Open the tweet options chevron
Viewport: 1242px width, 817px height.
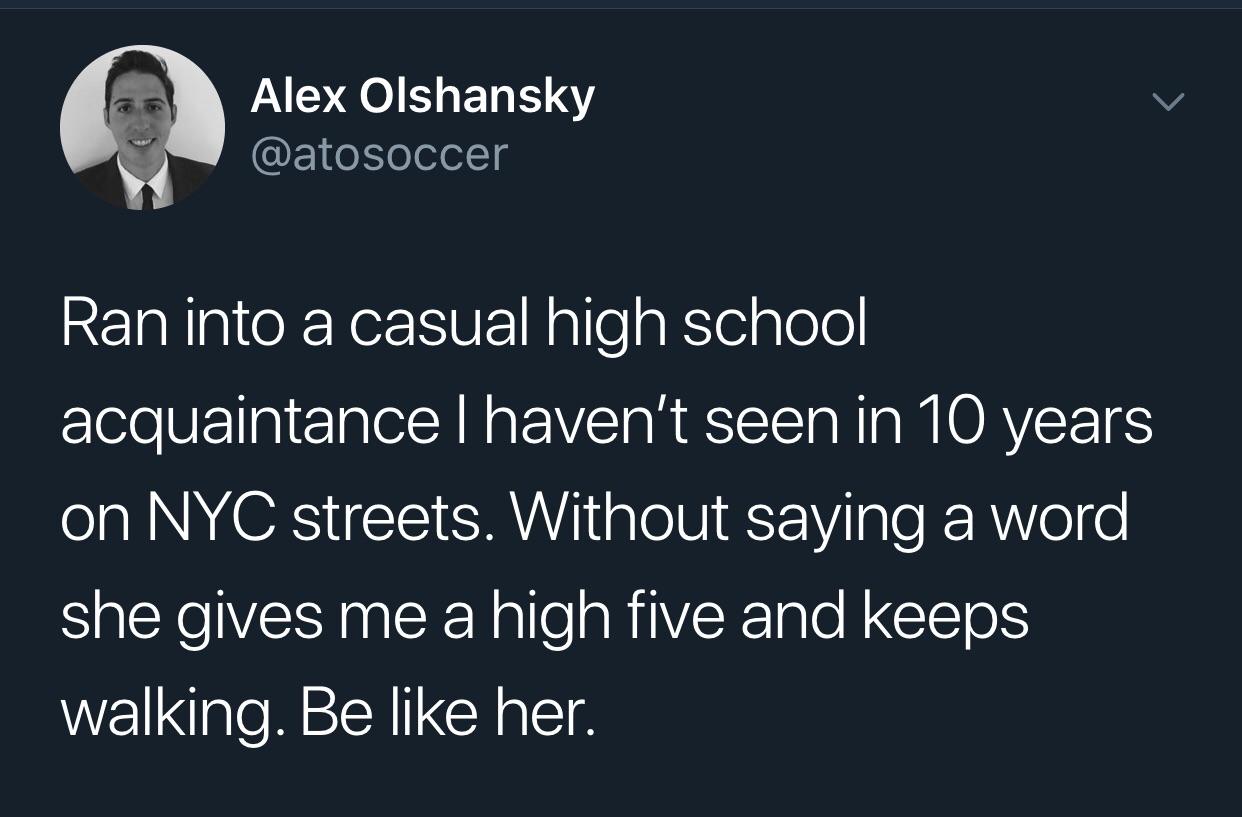[1167, 102]
